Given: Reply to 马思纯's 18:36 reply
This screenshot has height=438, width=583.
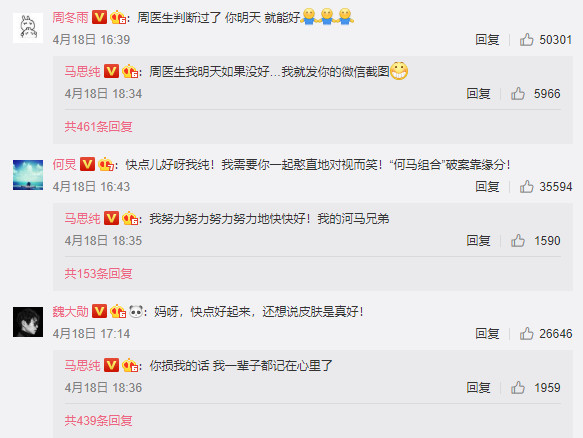Looking at the screenshot, I should [478, 388].
